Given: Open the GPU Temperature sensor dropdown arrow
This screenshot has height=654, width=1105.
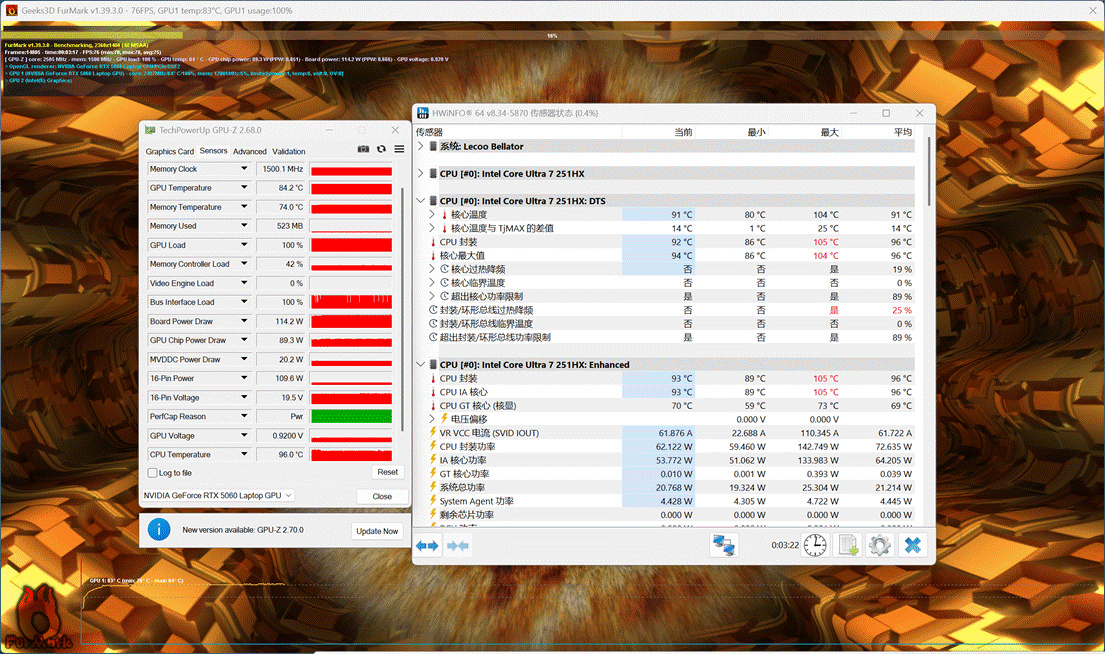Looking at the screenshot, I should coord(244,187).
